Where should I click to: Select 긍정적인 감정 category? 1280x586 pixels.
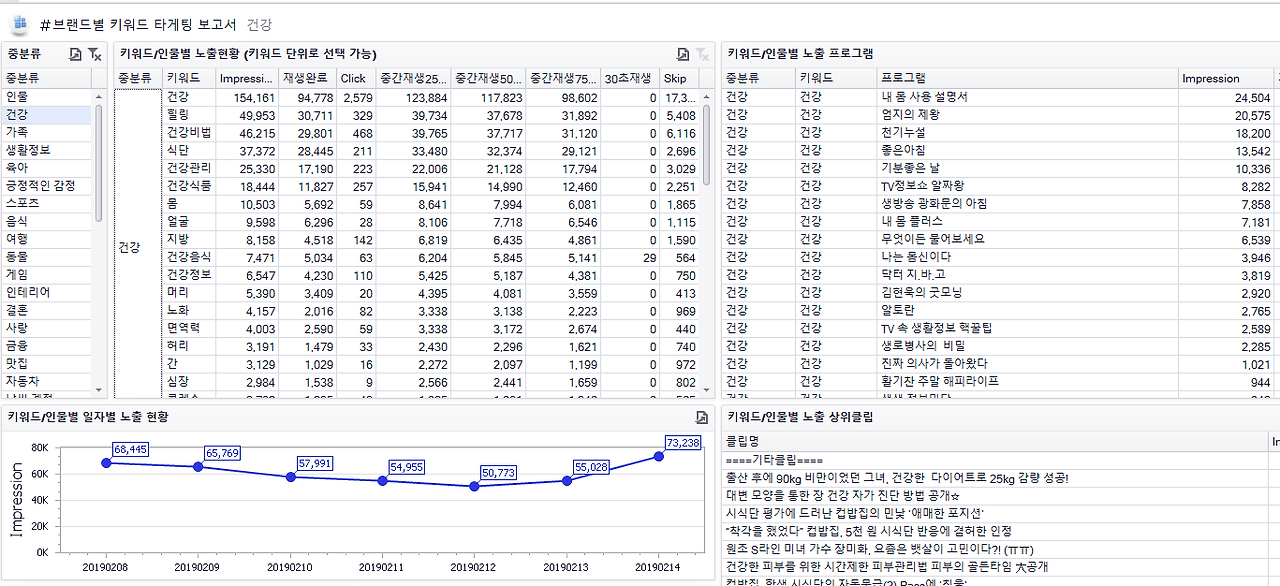(x=46, y=186)
